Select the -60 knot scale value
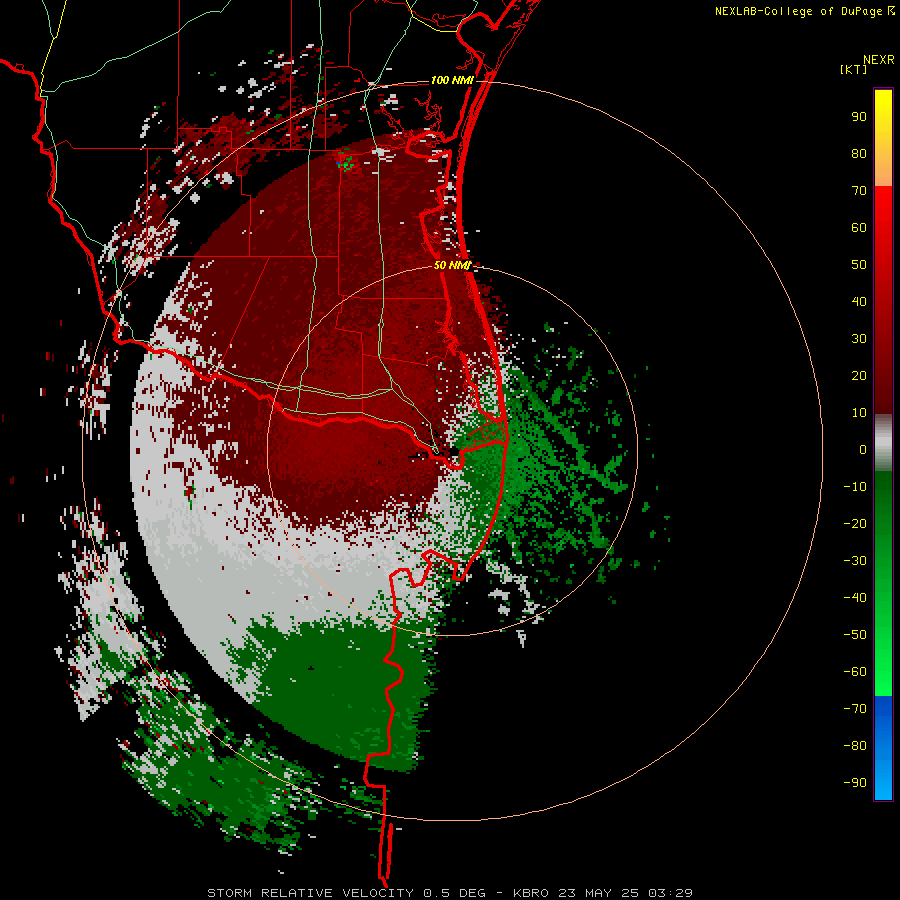The height and width of the screenshot is (900, 900). (x=855, y=672)
